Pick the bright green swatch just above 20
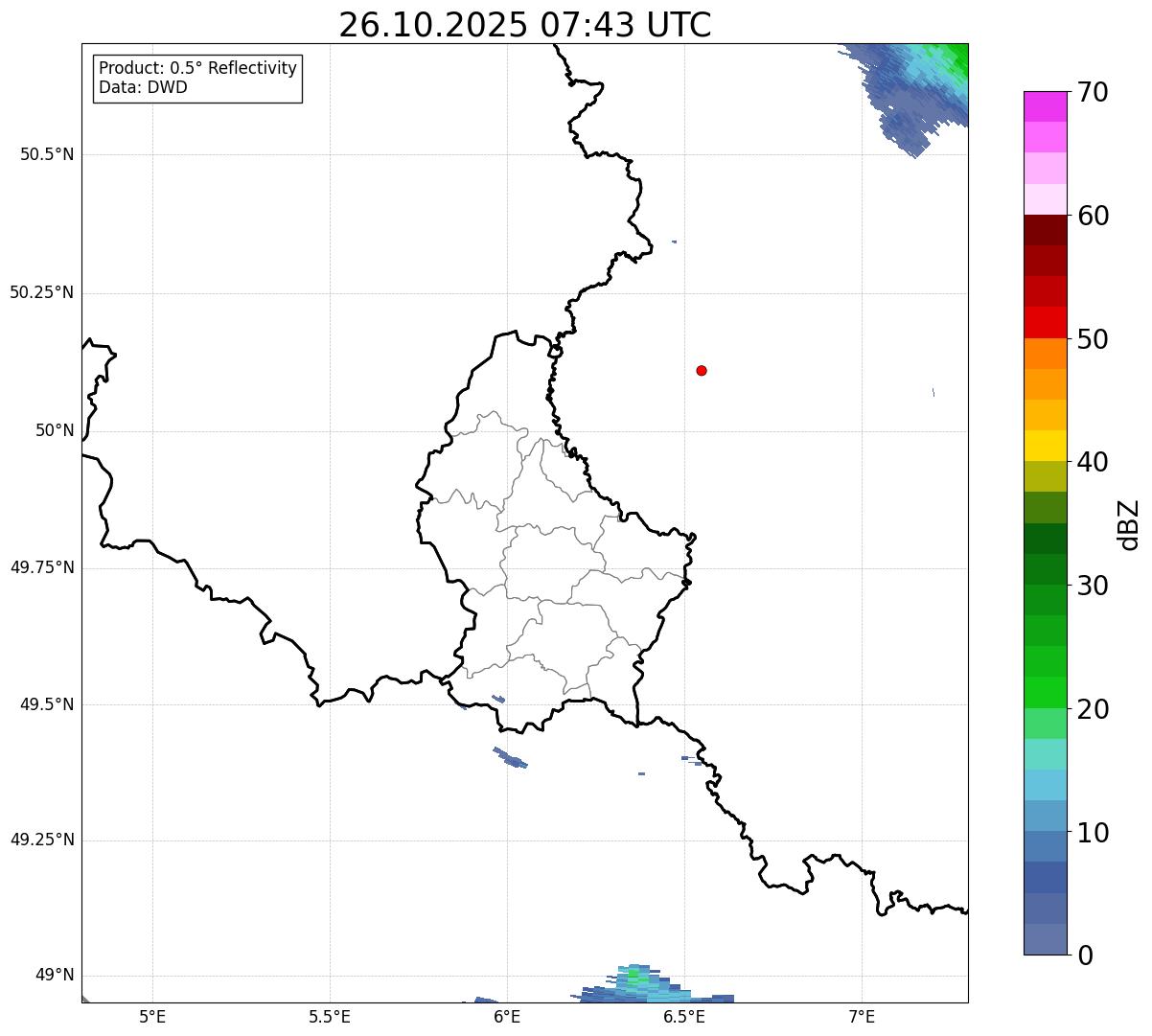Screen dimensions: 1152x1036 pyautogui.click(x=1045, y=692)
